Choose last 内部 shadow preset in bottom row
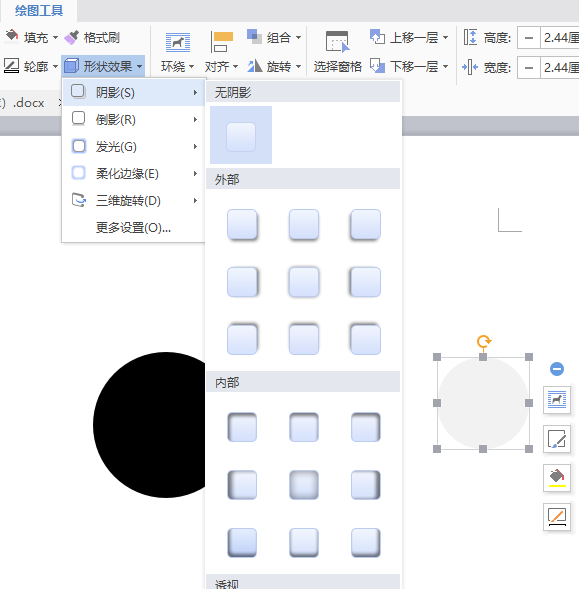Screen dimensions: 579x589 pos(366,543)
